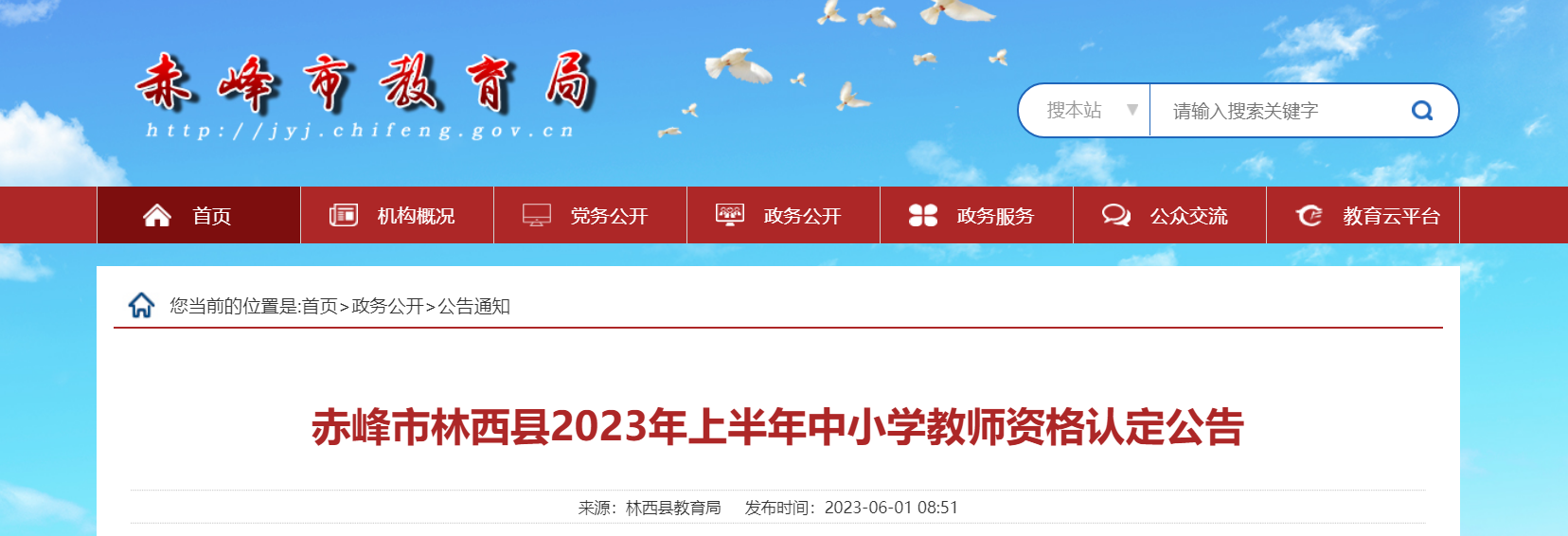Click the 教育云平台 cloud icon
This screenshot has width=1568, height=536.
click(1310, 216)
